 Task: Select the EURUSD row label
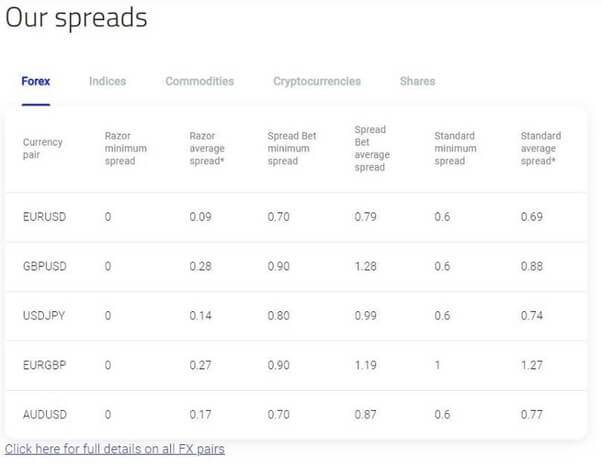(x=45, y=217)
